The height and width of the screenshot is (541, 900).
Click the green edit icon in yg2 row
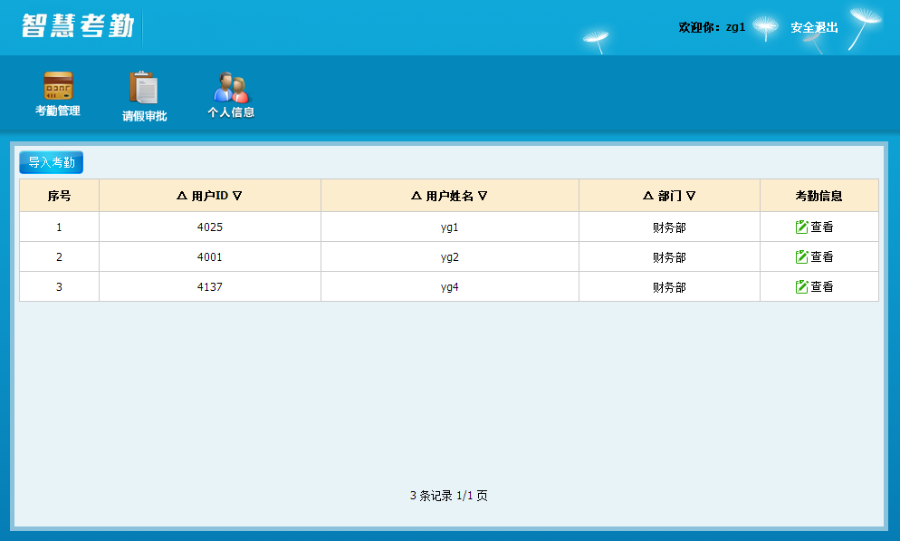click(802, 257)
